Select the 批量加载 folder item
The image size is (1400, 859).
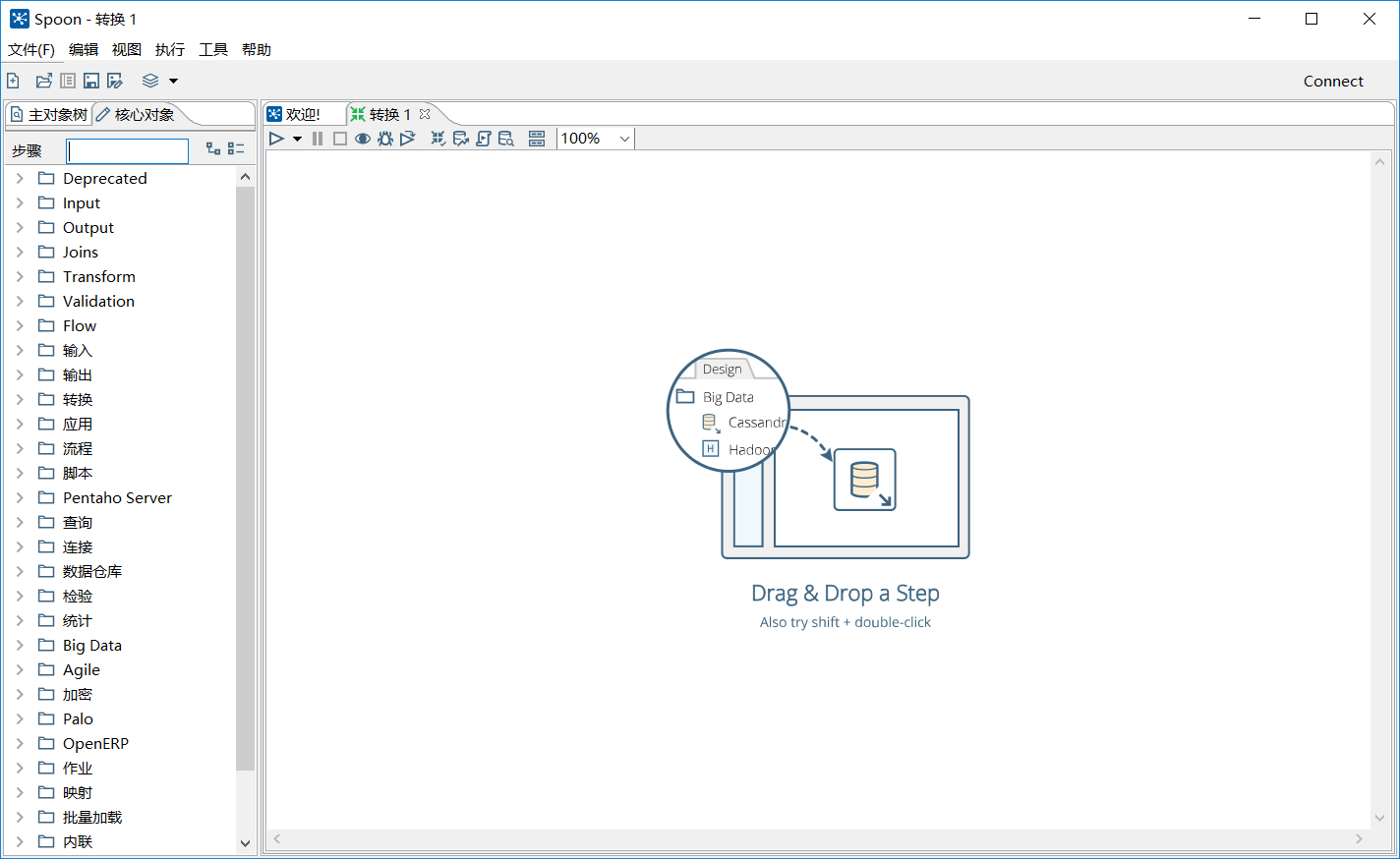tap(92, 818)
